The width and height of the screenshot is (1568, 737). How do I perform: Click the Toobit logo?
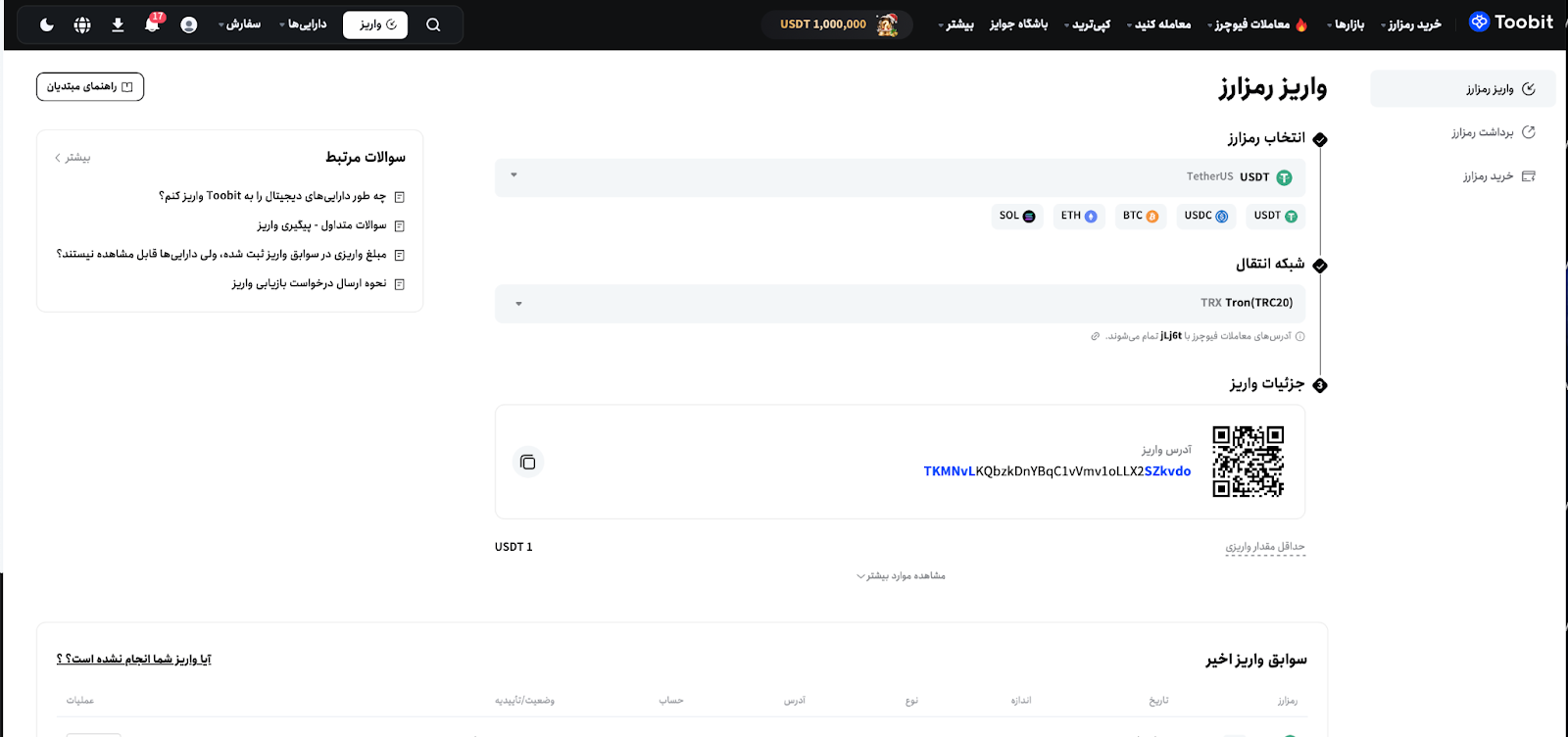coord(1511,23)
